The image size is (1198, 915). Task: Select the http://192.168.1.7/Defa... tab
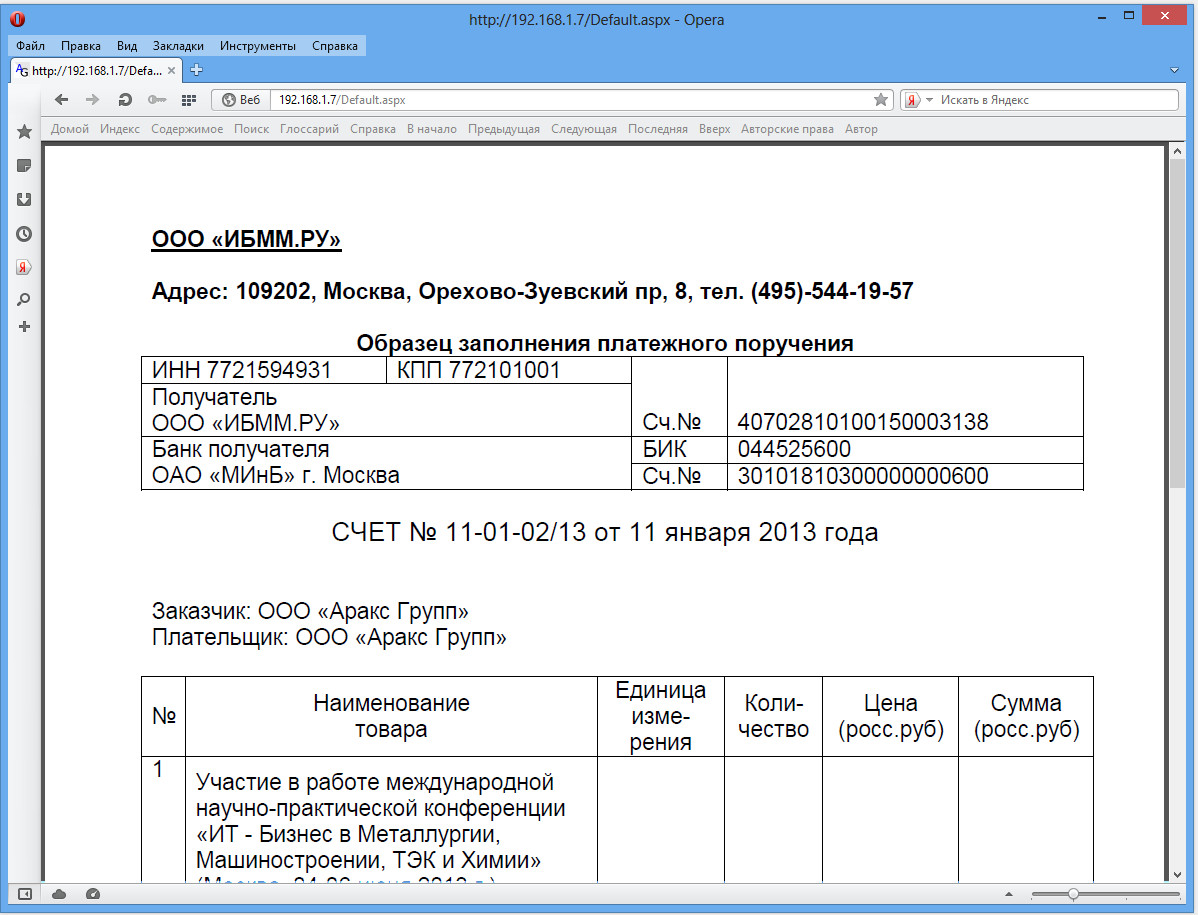click(96, 70)
